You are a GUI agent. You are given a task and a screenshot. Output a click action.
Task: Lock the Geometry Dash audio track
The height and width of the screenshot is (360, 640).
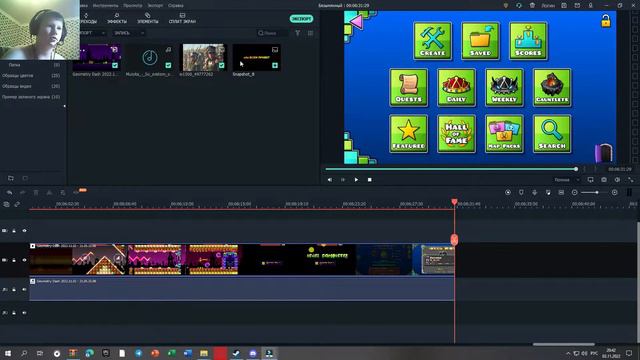[14, 289]
